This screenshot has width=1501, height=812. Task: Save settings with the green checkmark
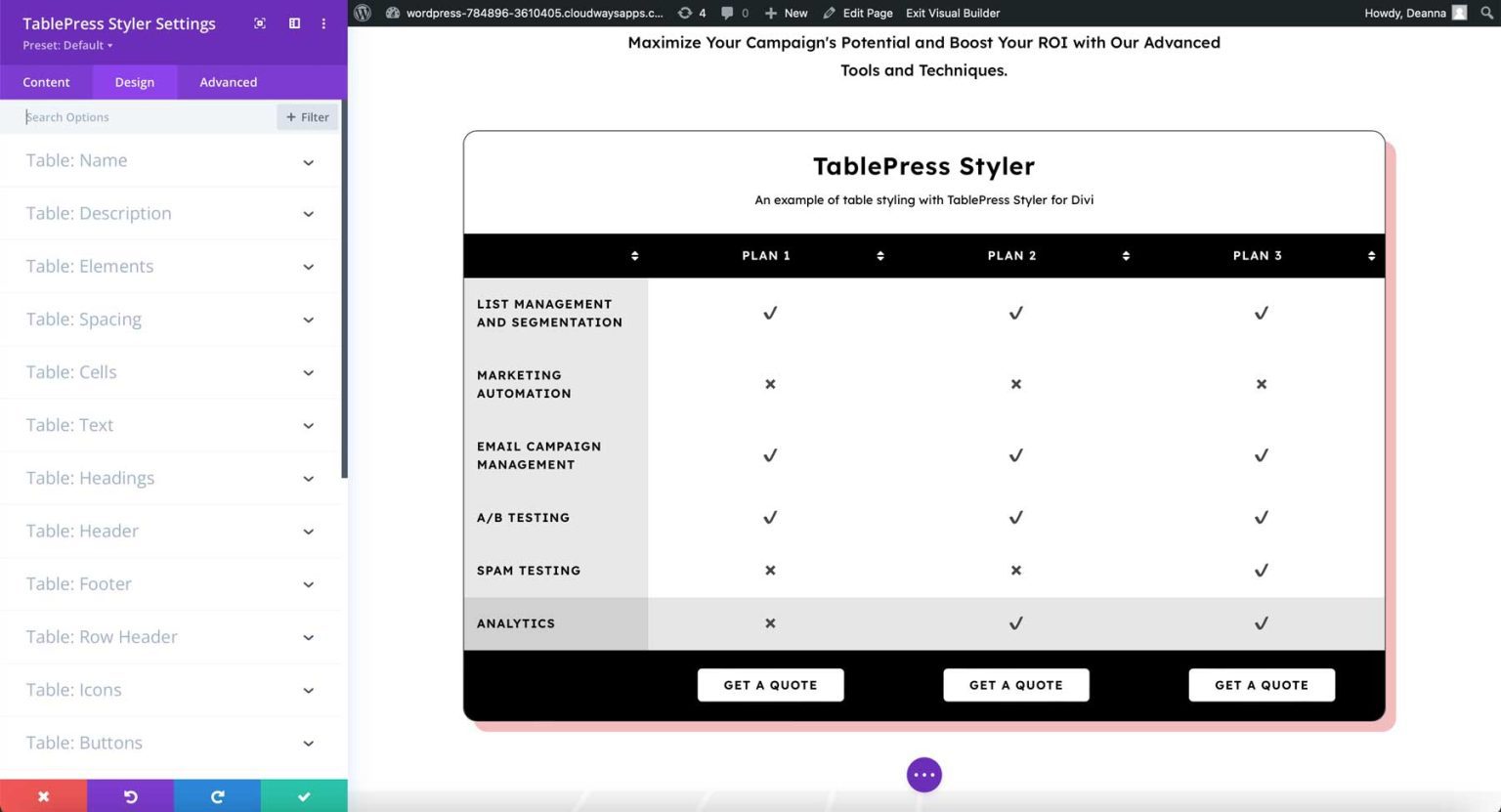(303, 796)
